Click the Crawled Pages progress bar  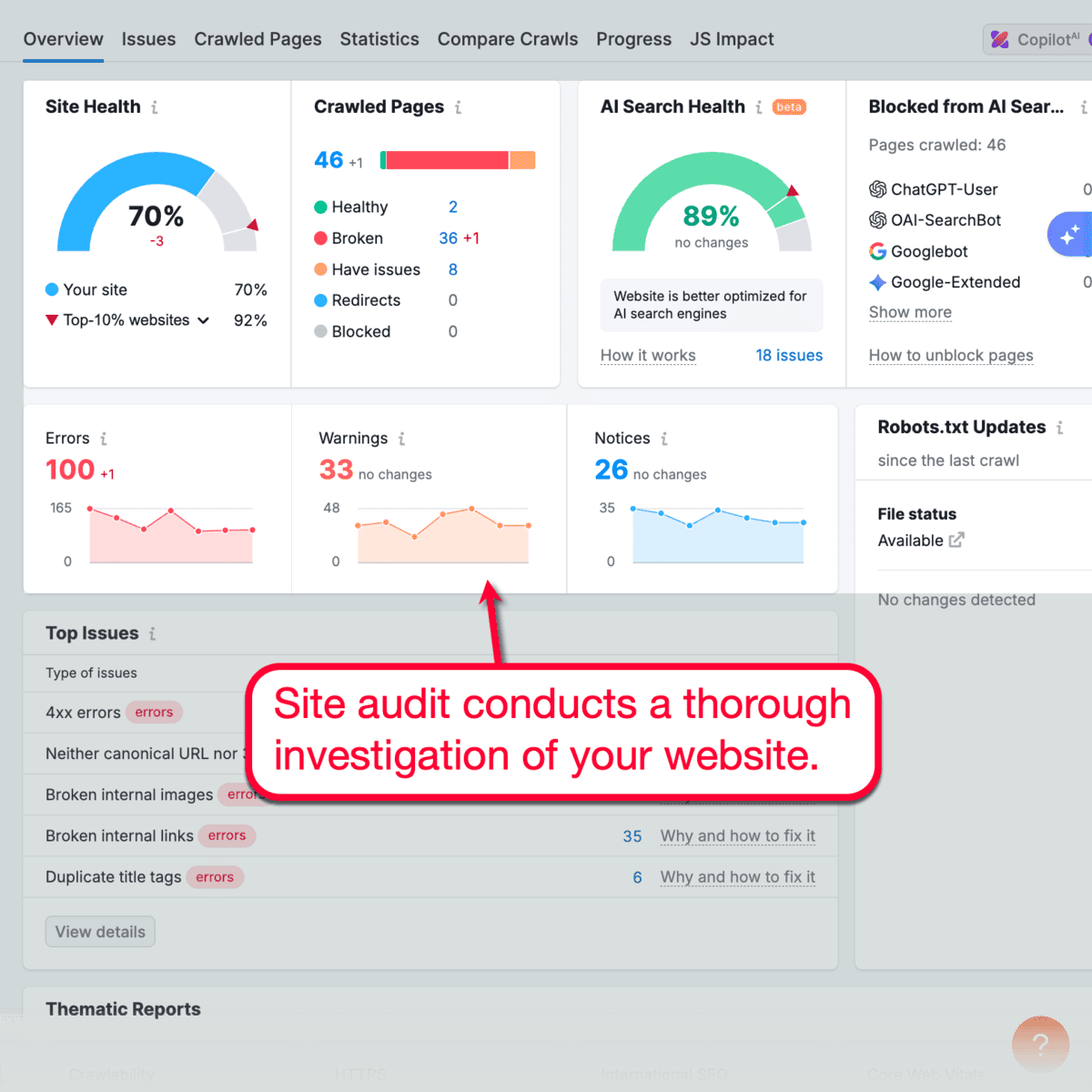[x=457, y=159]
